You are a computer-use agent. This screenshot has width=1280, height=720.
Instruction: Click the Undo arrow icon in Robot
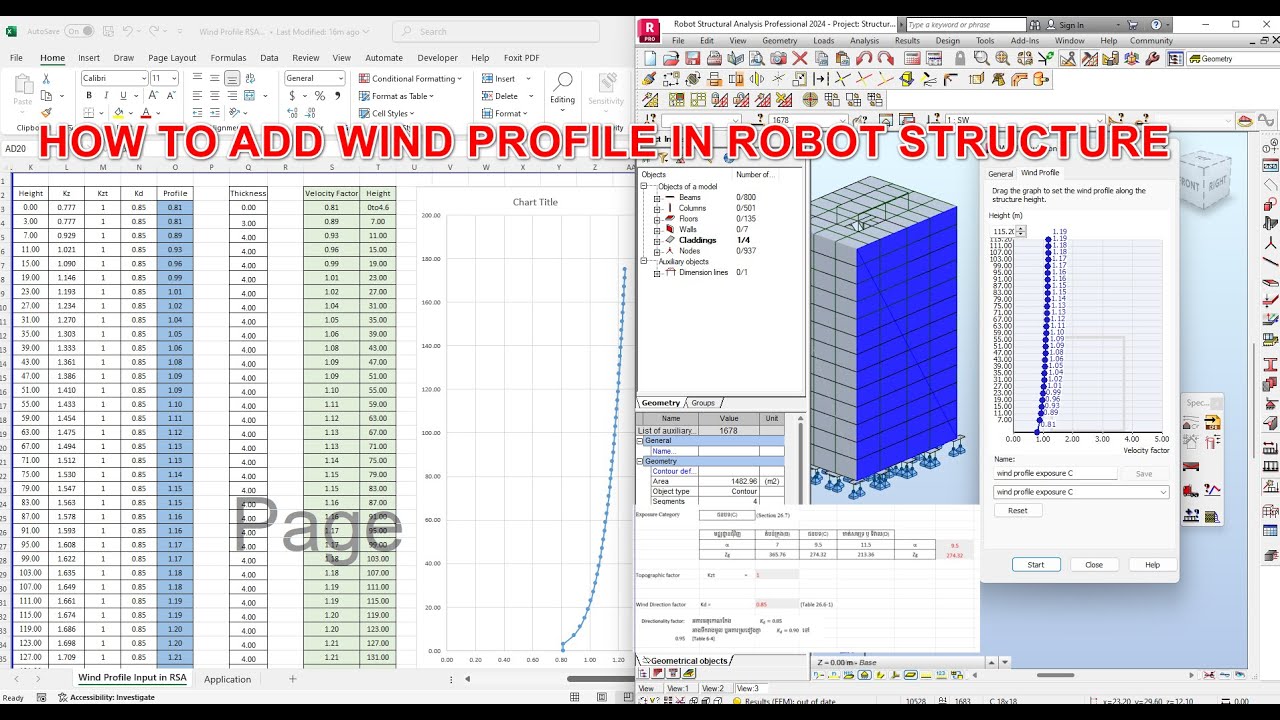tap(864, 58)
